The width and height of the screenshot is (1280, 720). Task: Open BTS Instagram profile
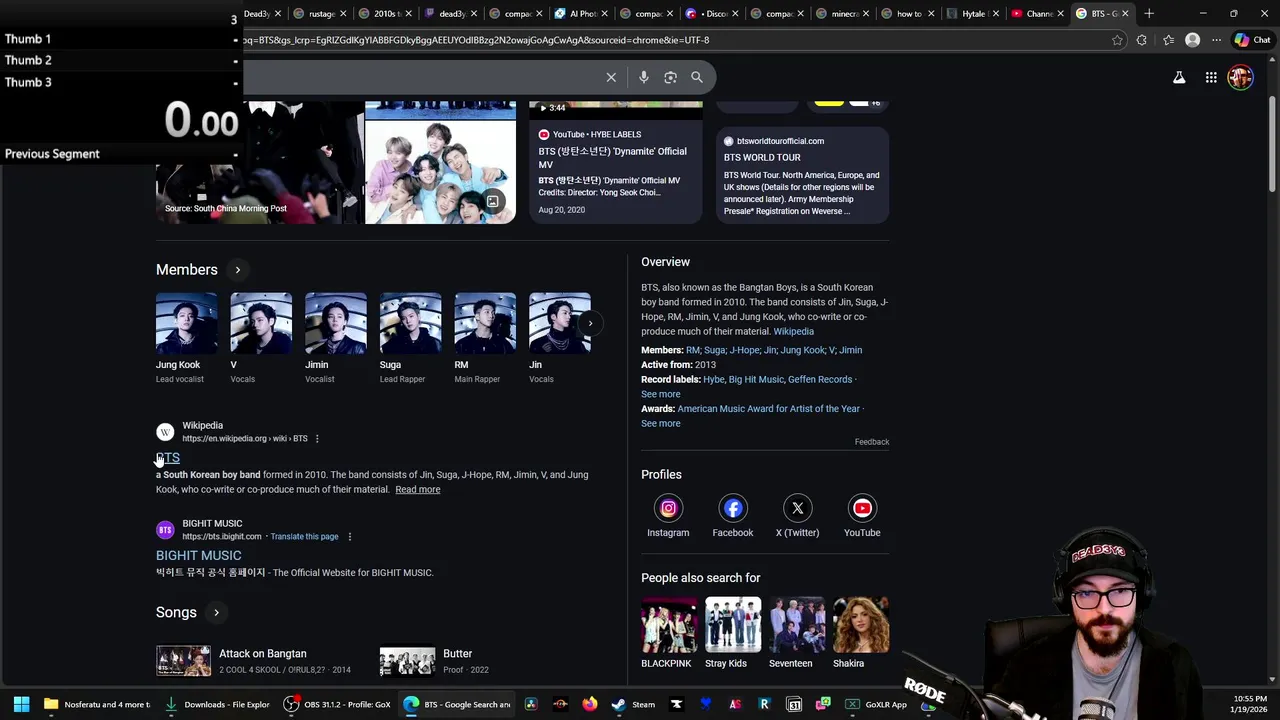668,508
